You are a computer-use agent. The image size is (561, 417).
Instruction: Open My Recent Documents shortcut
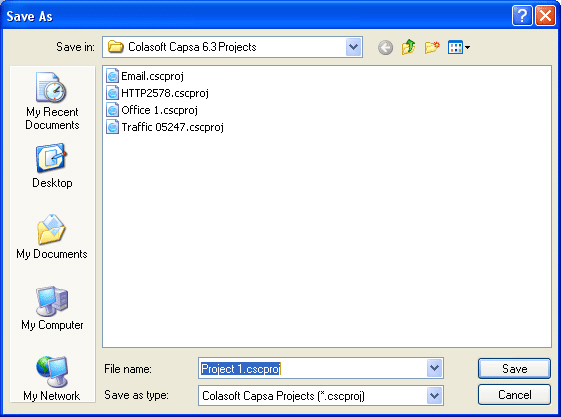pos(52,102)
